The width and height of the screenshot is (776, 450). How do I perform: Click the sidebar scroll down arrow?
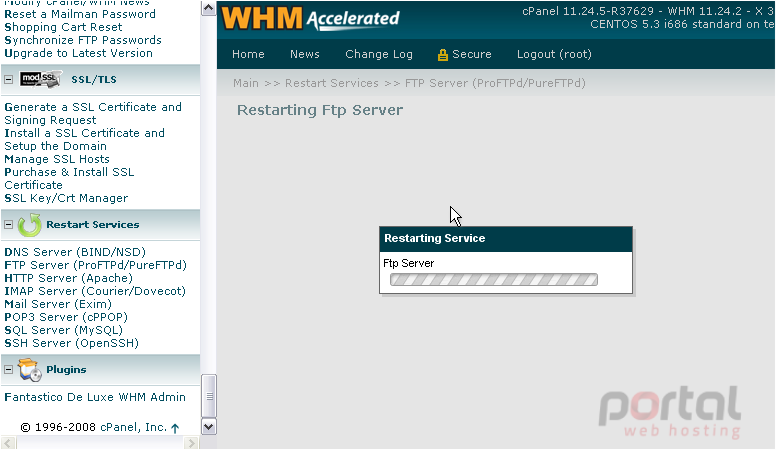(208, 427)
